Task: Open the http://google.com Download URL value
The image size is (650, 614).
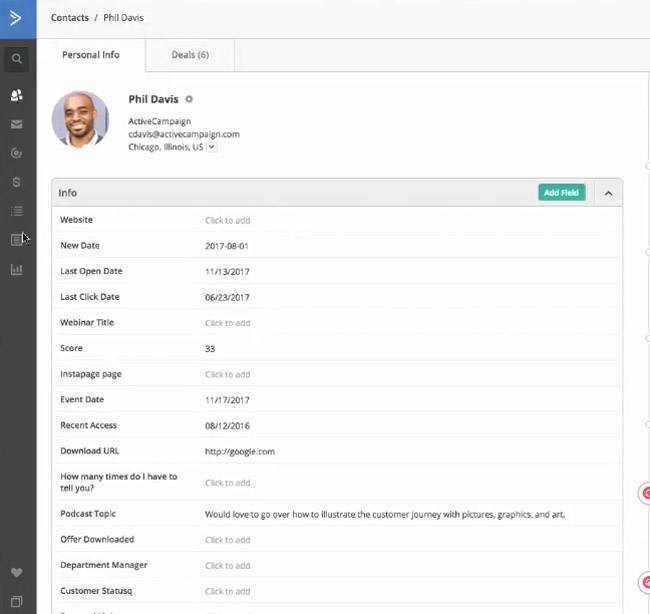Action: point(240,452)
